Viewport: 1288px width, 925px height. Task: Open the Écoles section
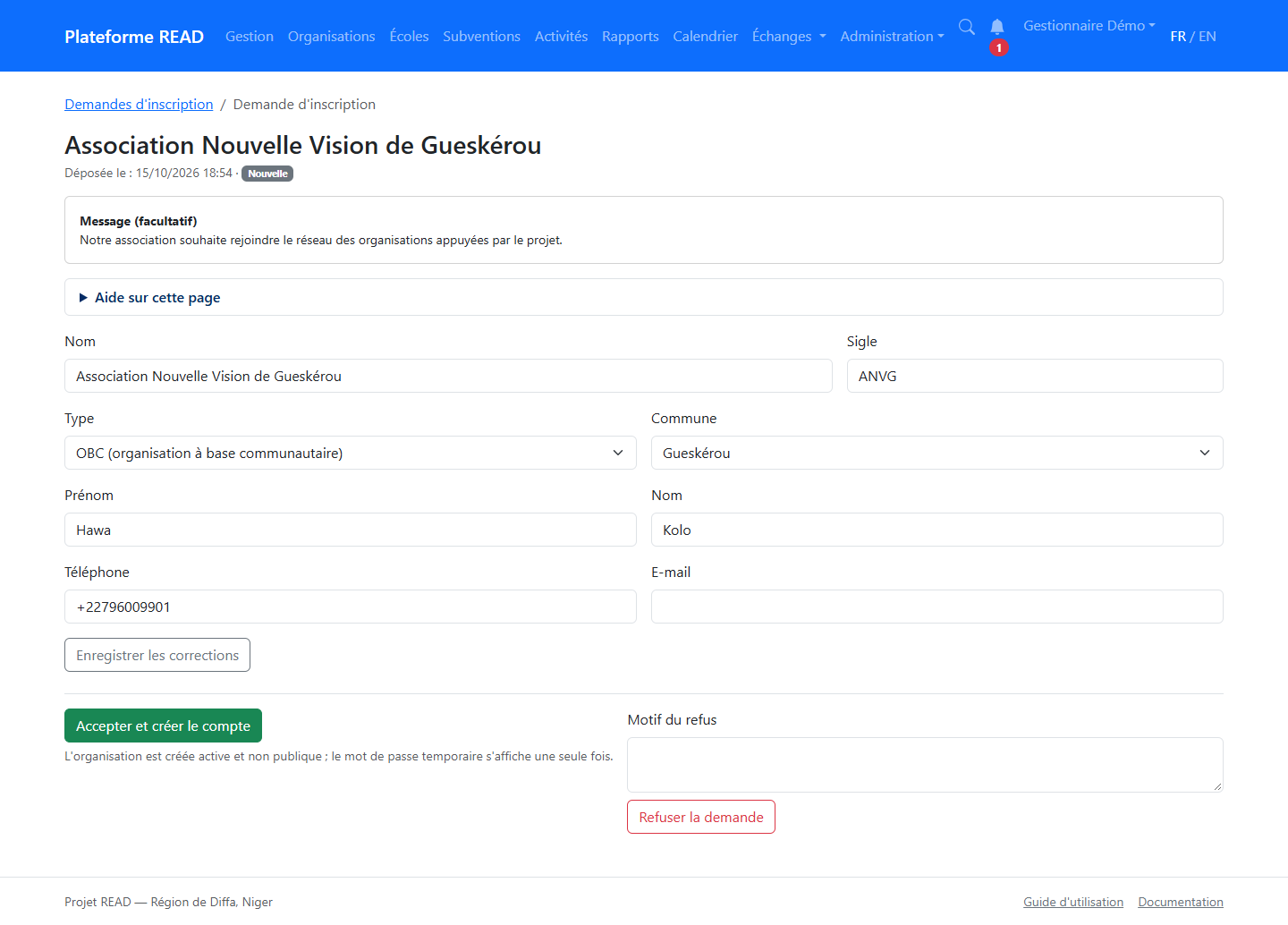409,37
